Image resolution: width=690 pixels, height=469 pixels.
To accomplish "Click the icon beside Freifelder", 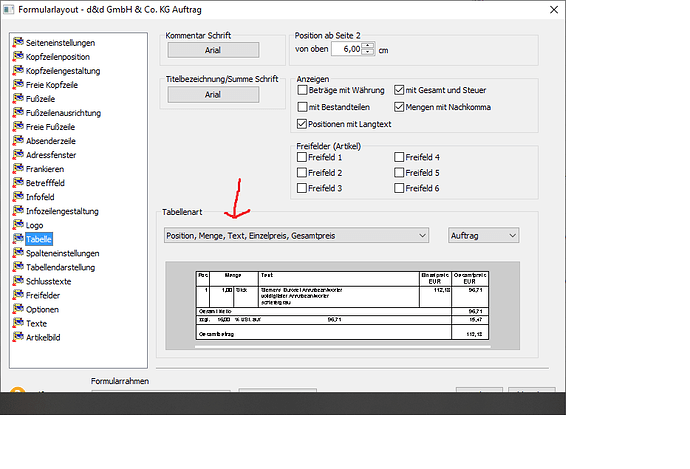I will (18, 295).
